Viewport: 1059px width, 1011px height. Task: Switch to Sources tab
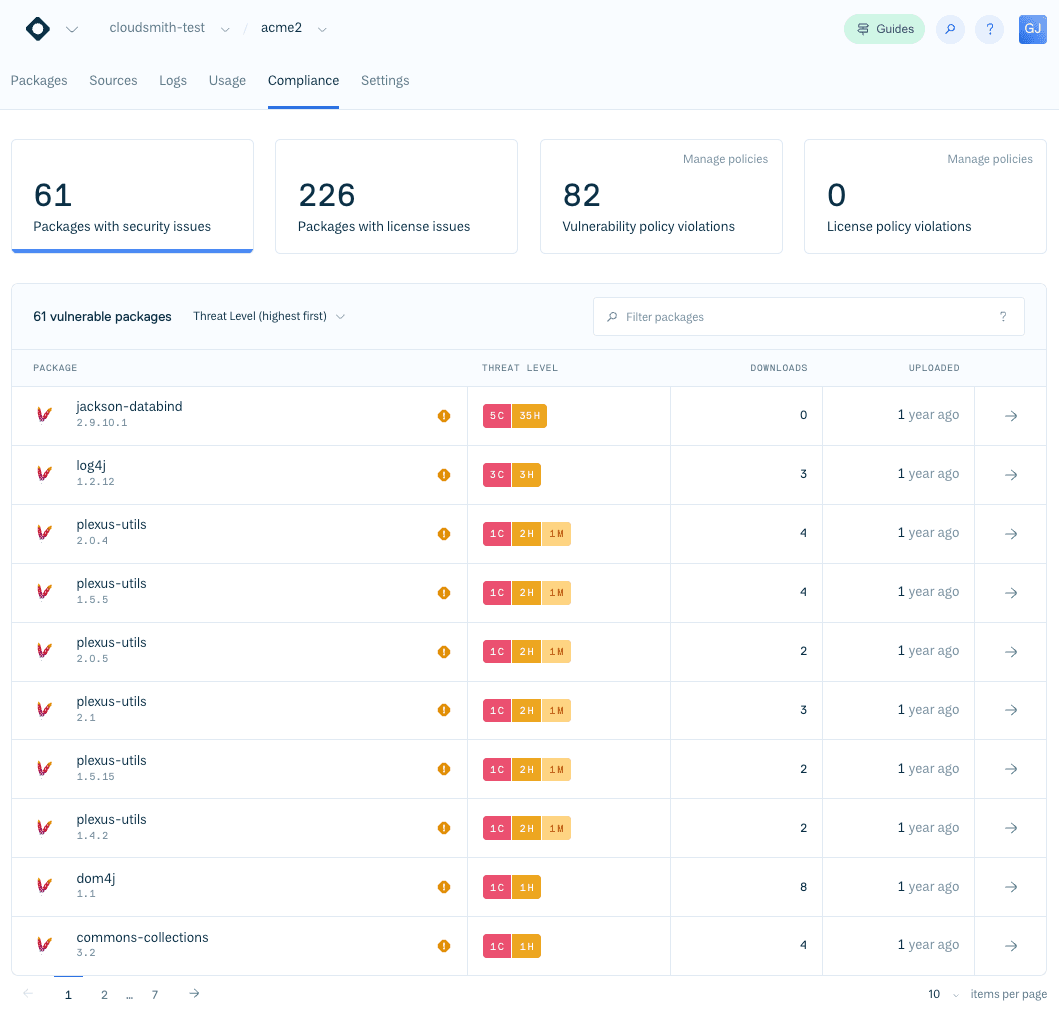pos(113,80)
